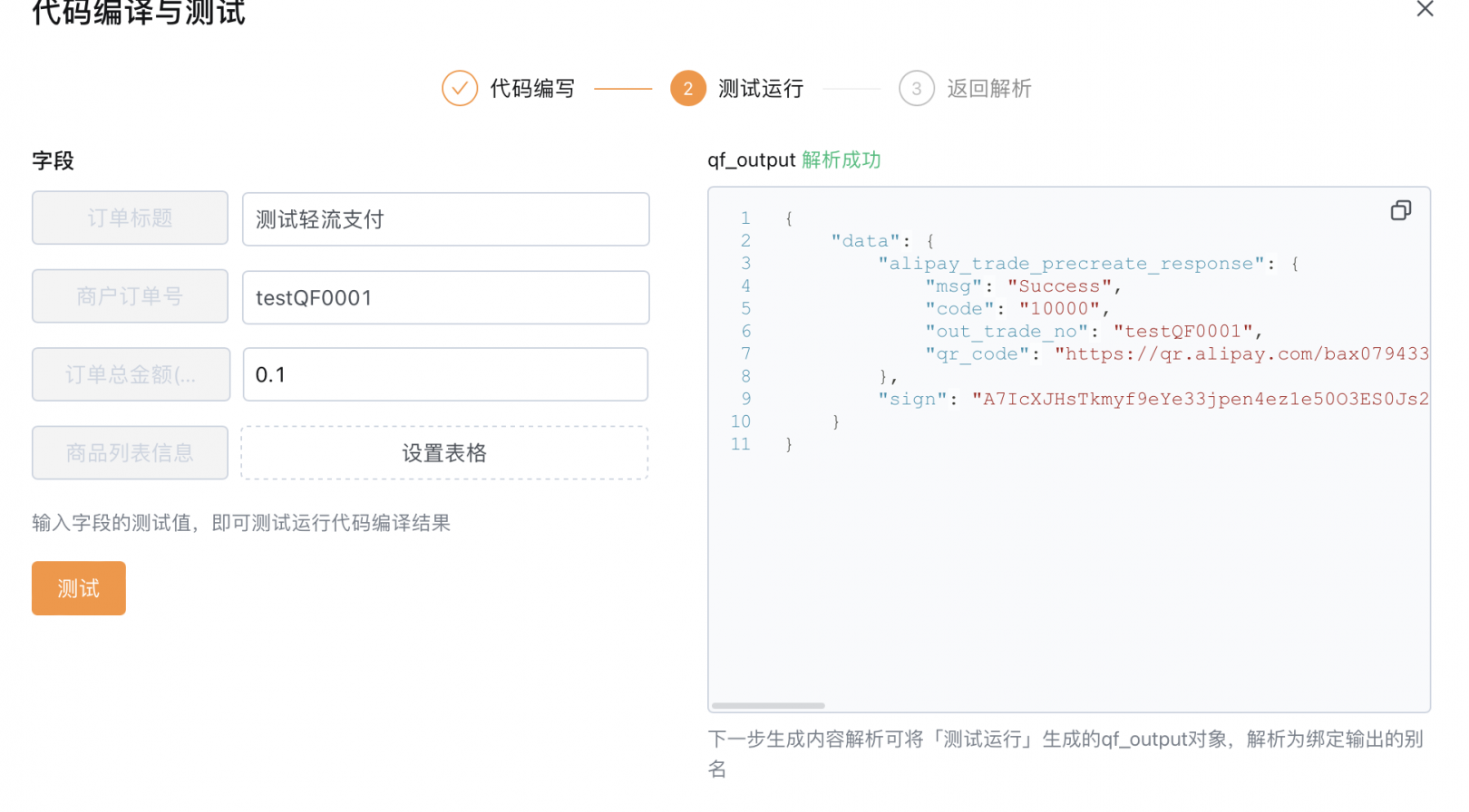Click the truncated 订单总金额 label box
Image resolution: width=1469 pixels, height=812 pixels.
[x=131, y=375]
